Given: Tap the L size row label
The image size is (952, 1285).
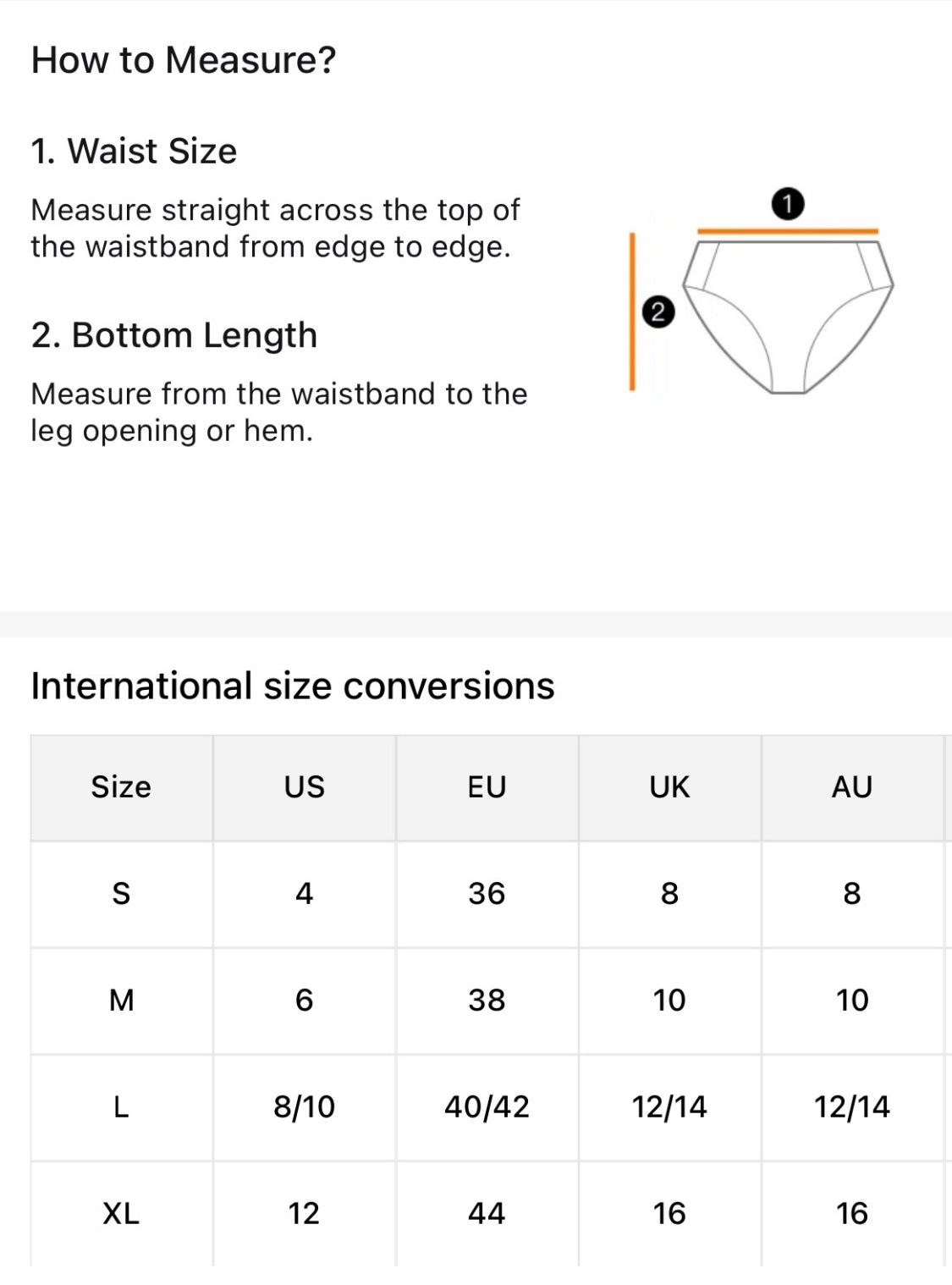Looking at the screenshot, I should [x=121, y=1107].
